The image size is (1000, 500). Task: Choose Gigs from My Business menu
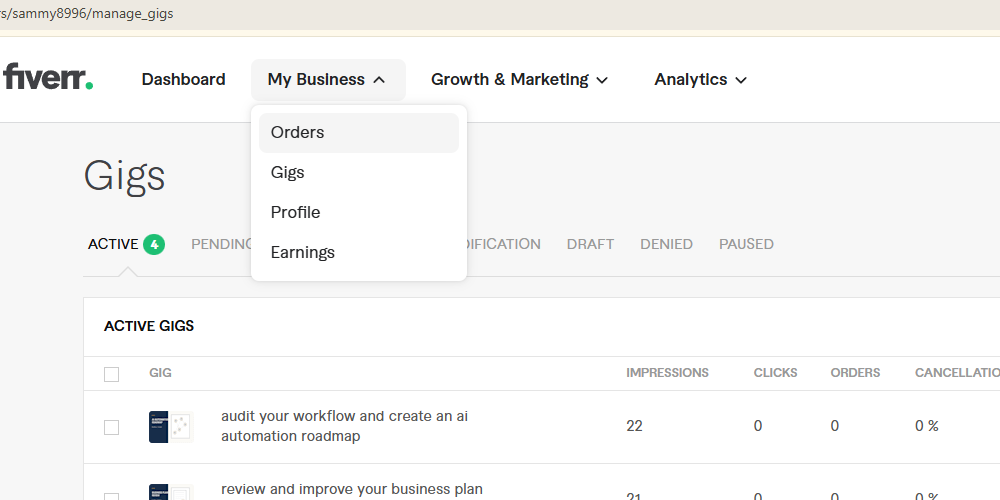(x=359, y=173)
